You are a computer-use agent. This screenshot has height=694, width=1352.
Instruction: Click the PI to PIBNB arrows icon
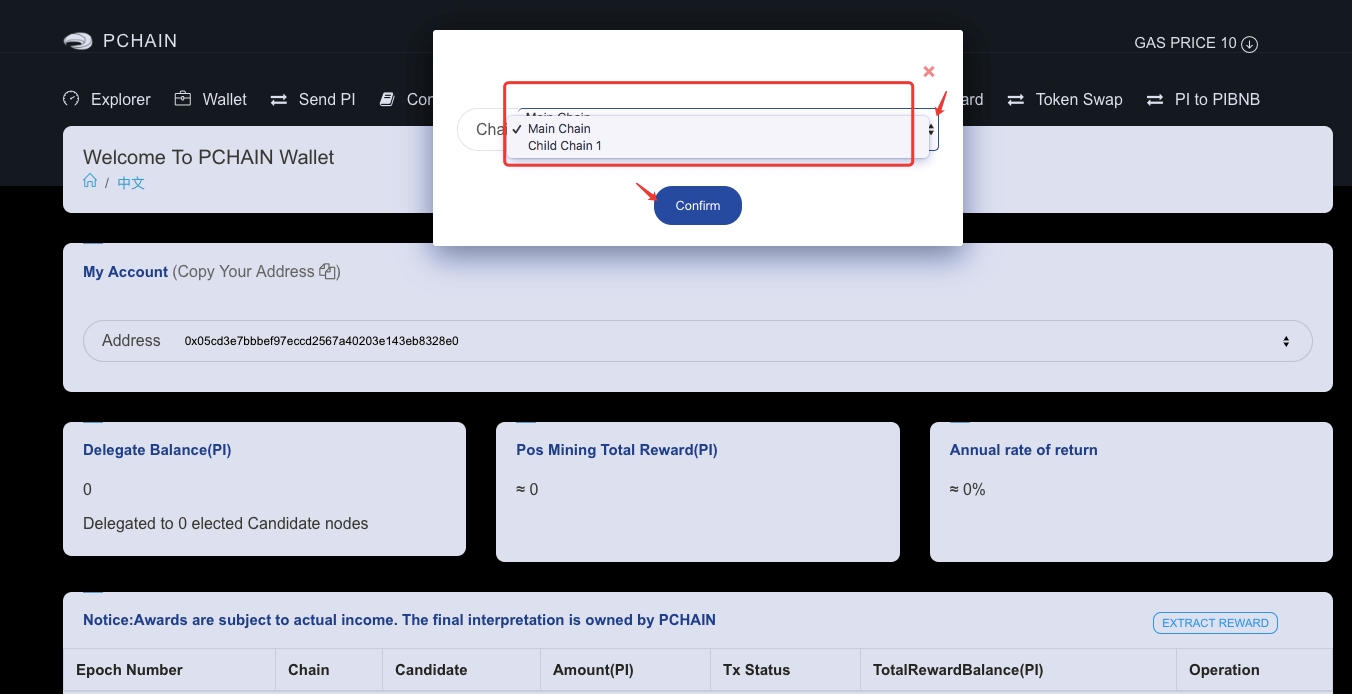tap(1155, 100)
